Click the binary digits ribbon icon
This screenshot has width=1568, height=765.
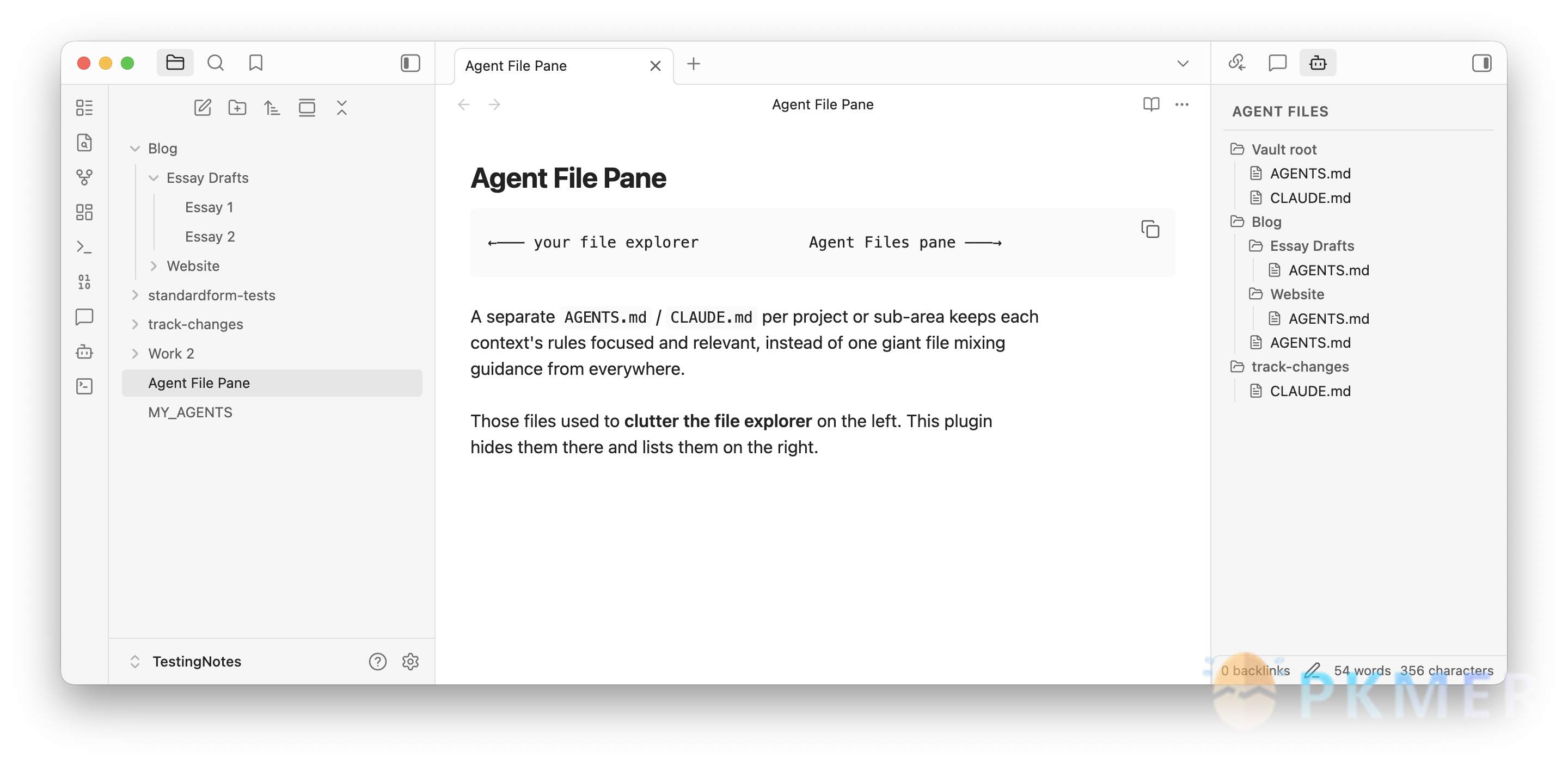pyautogui.click(x=84, y=281)
